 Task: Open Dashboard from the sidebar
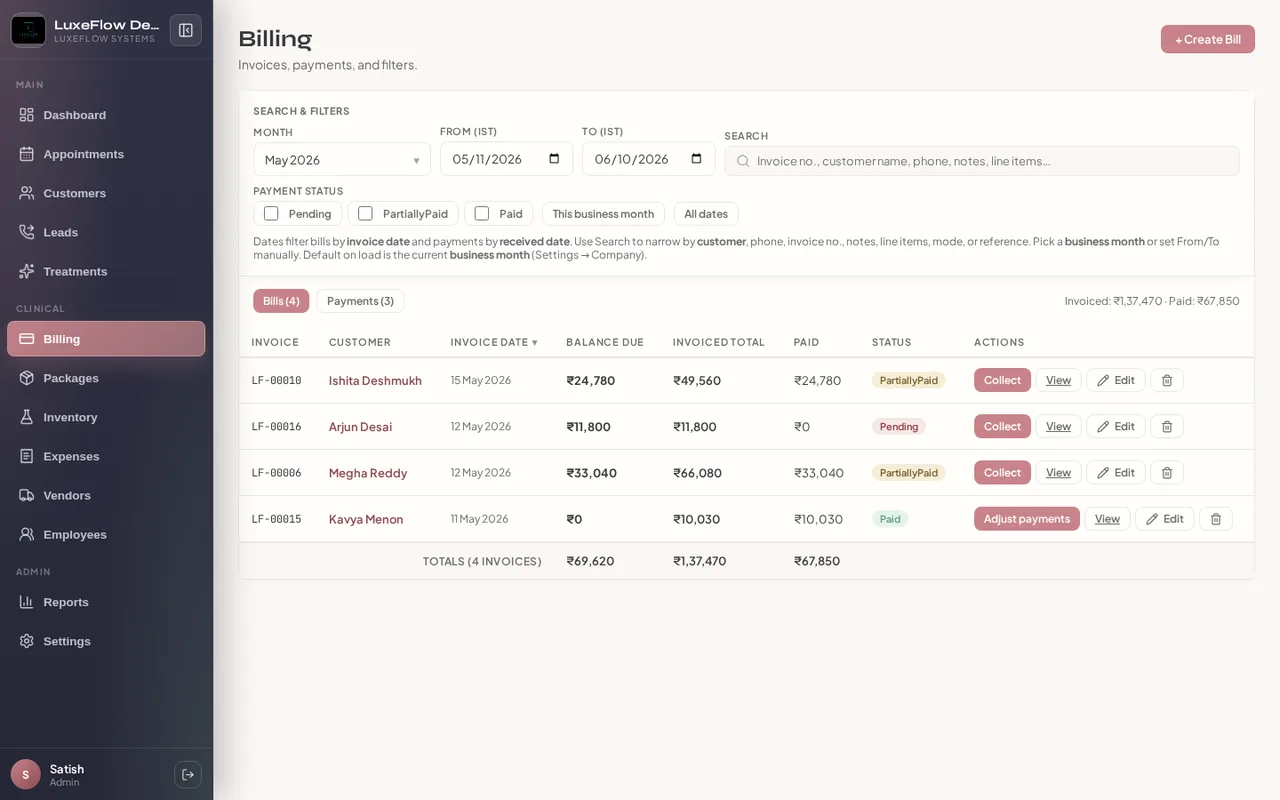click(x=106, y=115)
